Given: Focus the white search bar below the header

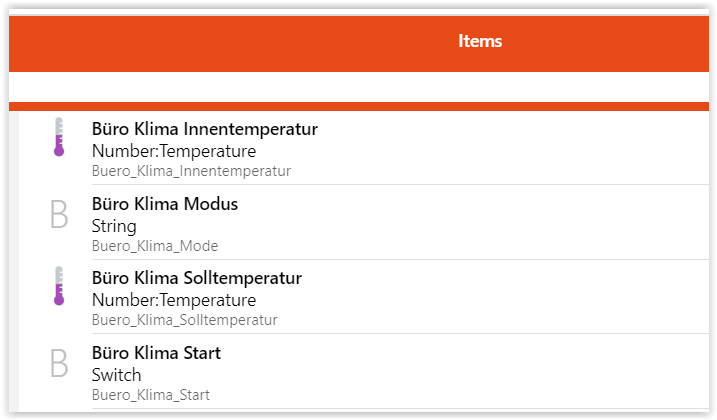Looking at the screenshot, I should [358, 87].
